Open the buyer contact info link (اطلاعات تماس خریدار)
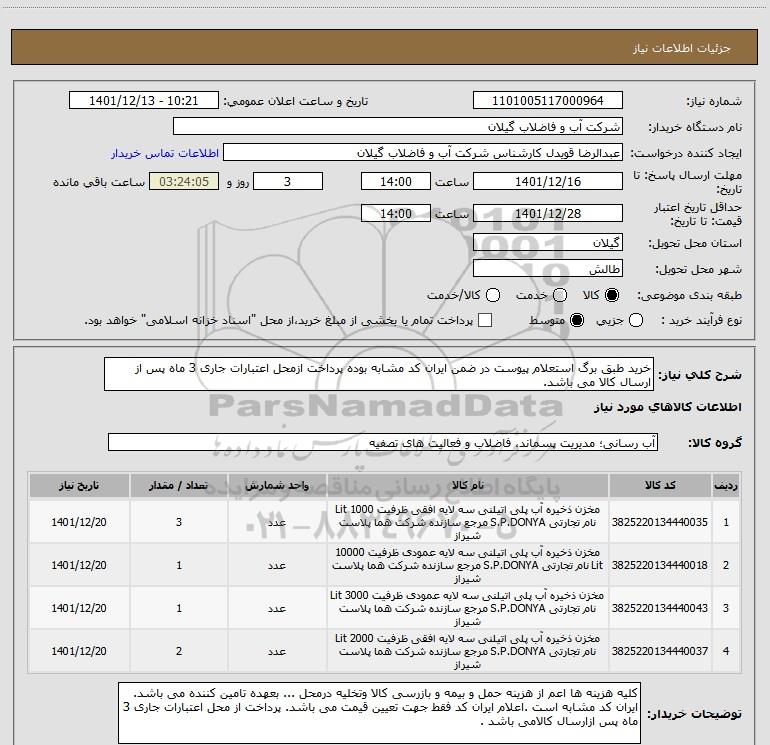Image resolution: width=770 pixels, height=745 pixels. point(165,153)
